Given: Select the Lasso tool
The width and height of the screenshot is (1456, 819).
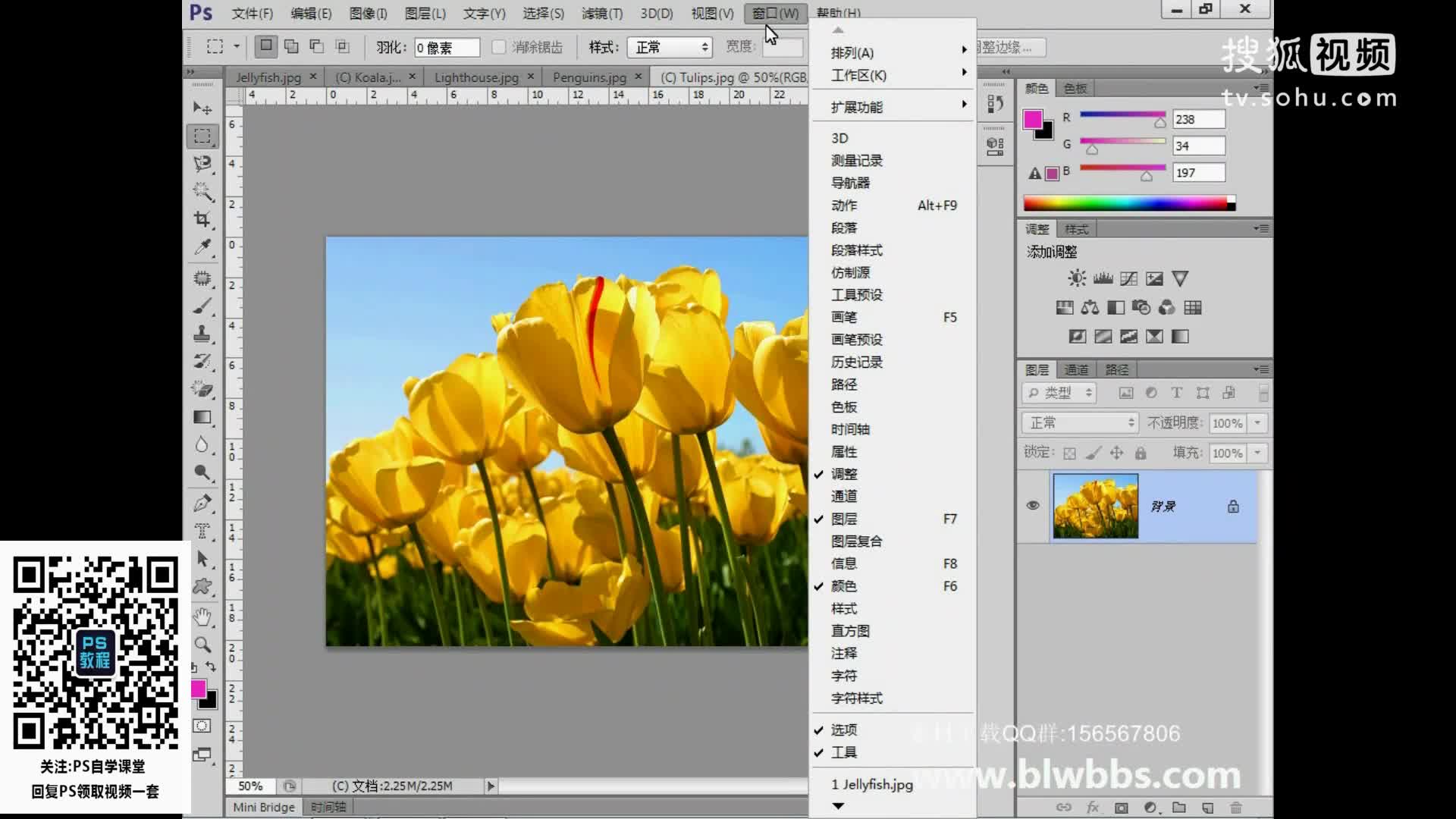Looking at the screenshot, I should [x=202, y=164].
